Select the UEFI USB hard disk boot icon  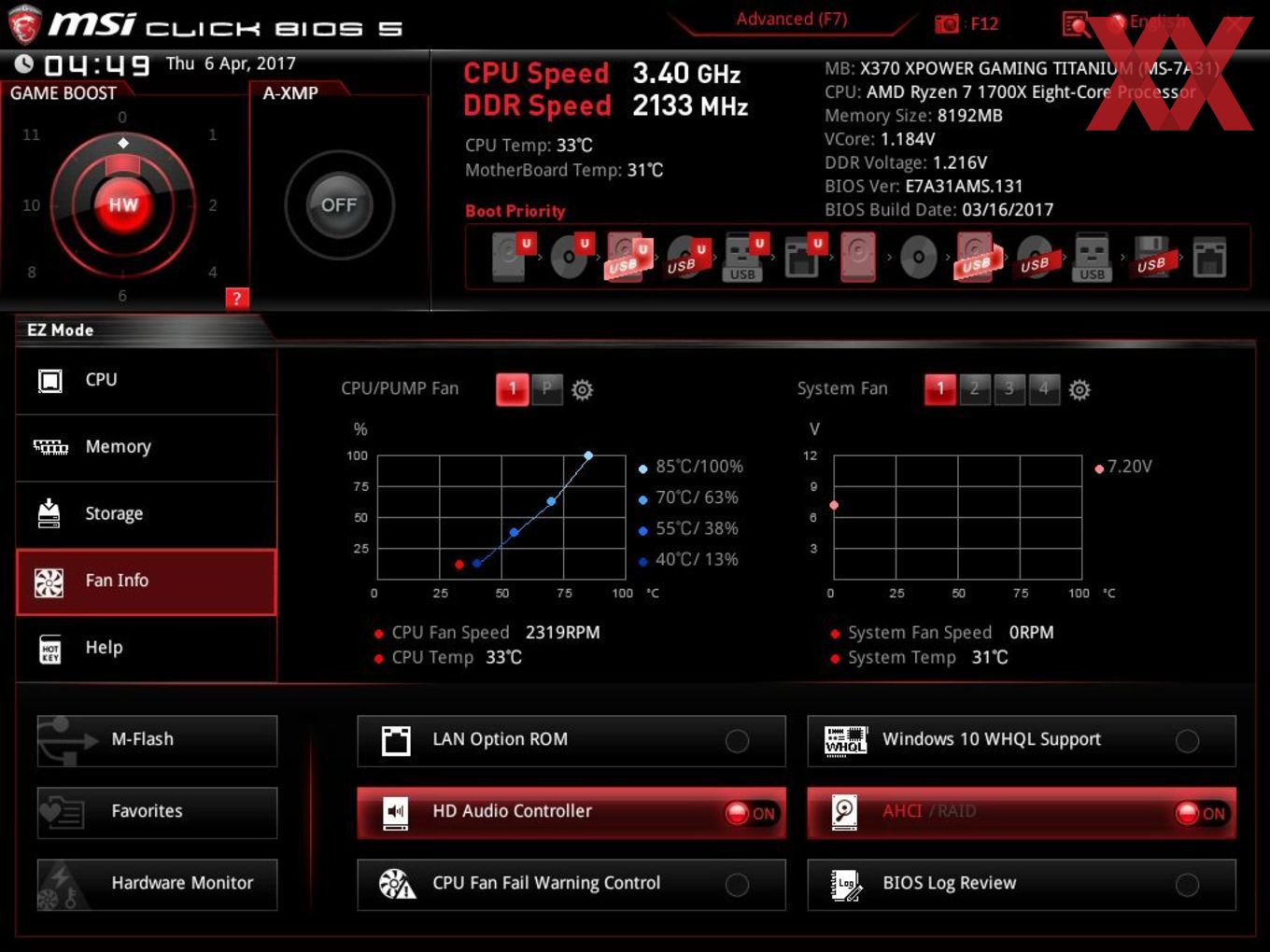click(x=628, y=258)
